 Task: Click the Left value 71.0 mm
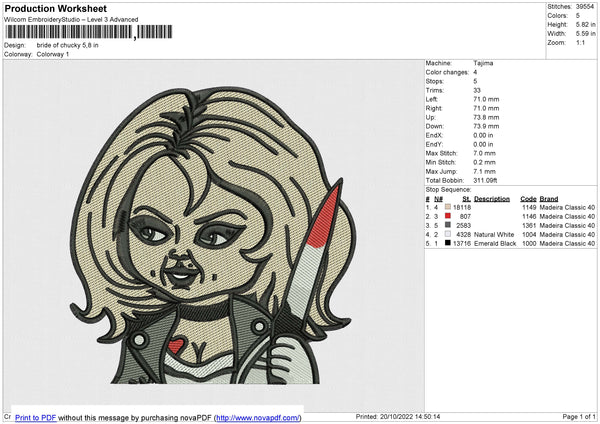pos(486,99)
